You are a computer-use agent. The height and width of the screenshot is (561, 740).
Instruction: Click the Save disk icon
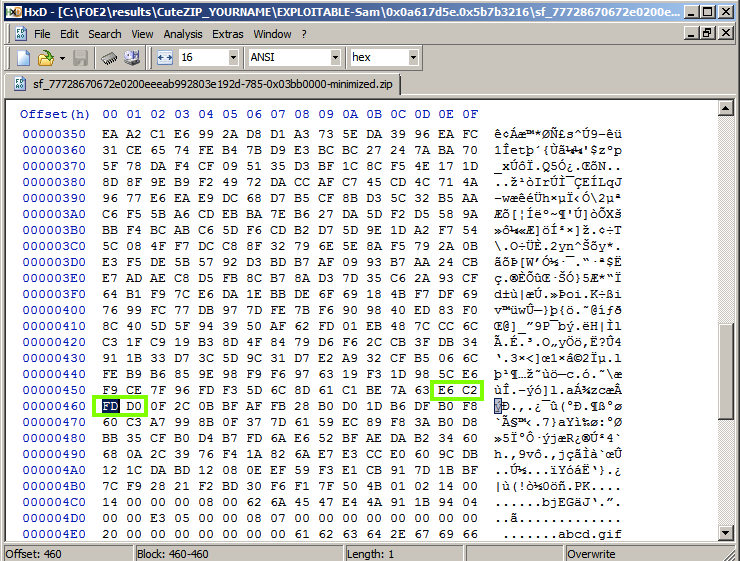pos(80,58)
